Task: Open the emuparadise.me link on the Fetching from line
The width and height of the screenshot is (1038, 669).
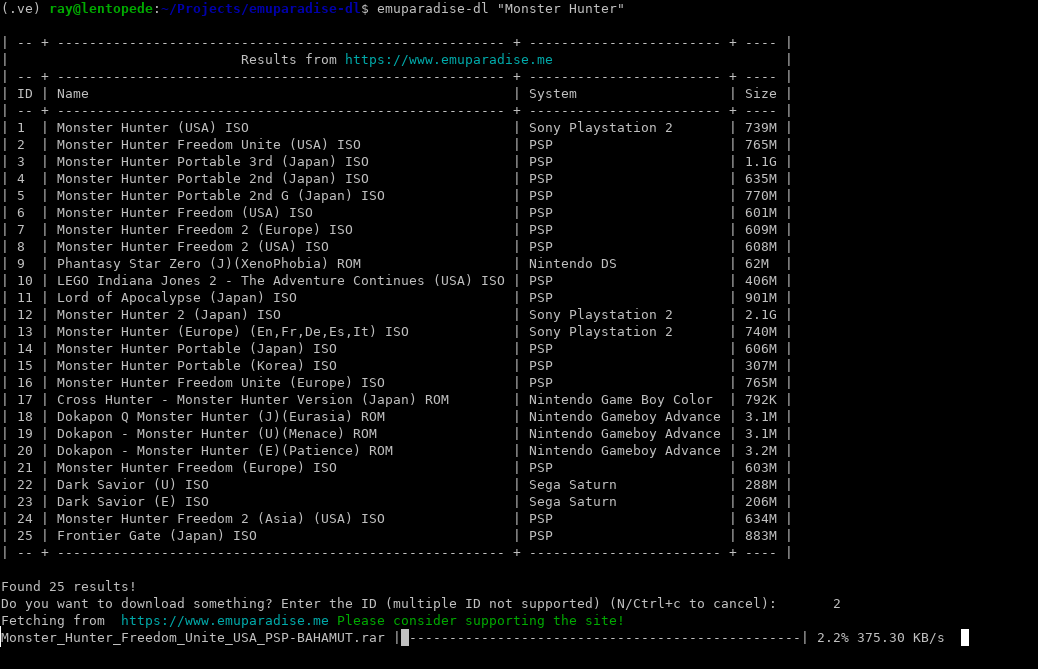Action: tap(224, 621)
